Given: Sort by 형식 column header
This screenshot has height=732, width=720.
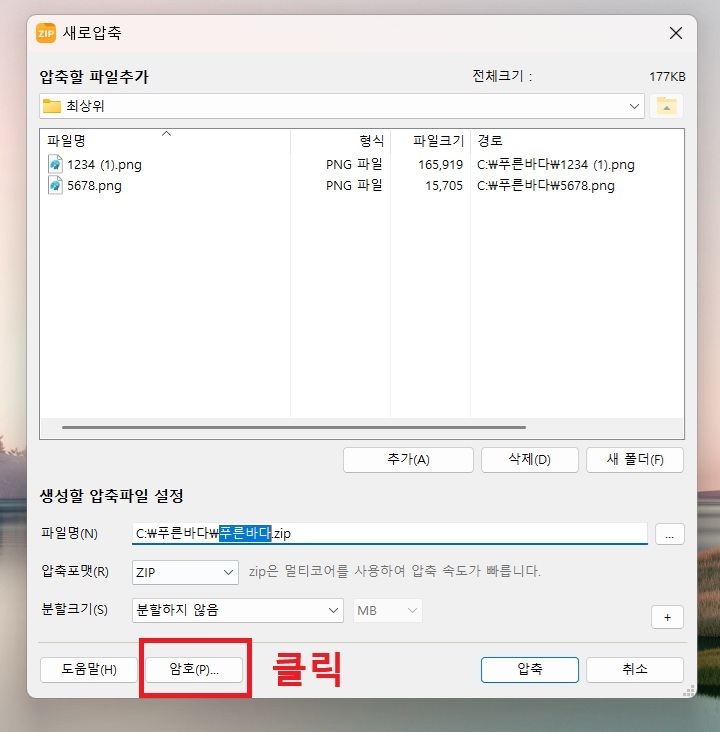Looking at the screenshot, I should click(340, 140).
